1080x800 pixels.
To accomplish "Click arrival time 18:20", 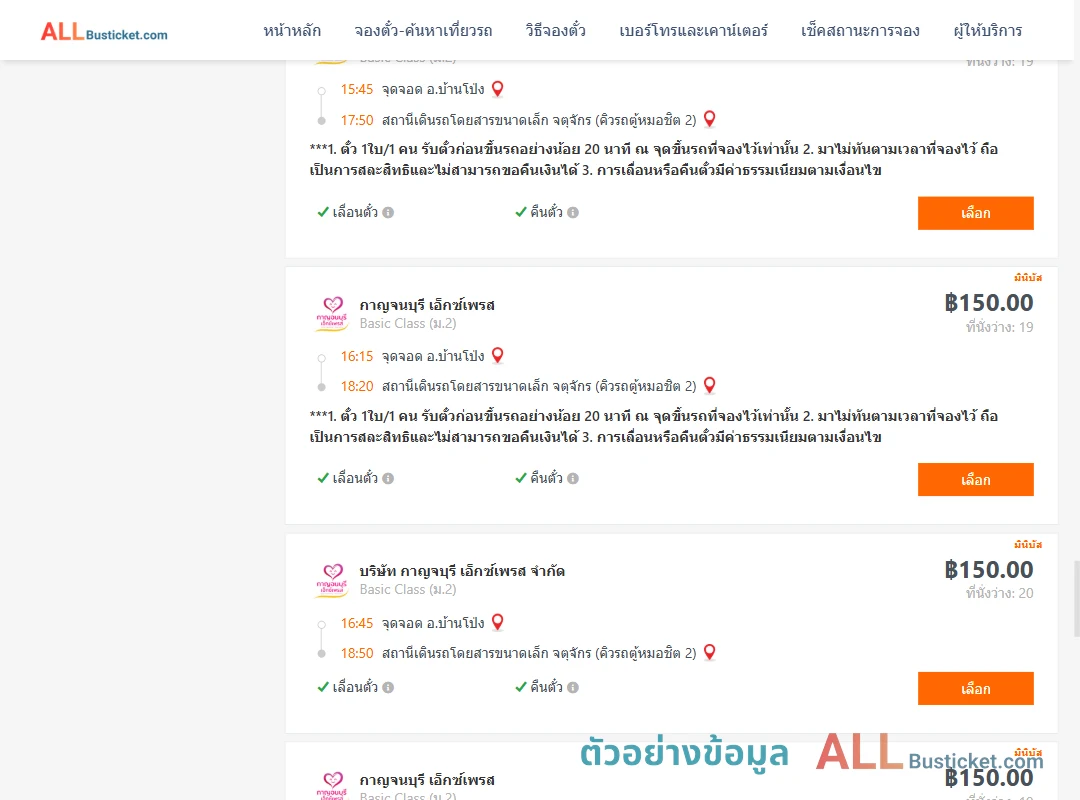I will (357, 387).
